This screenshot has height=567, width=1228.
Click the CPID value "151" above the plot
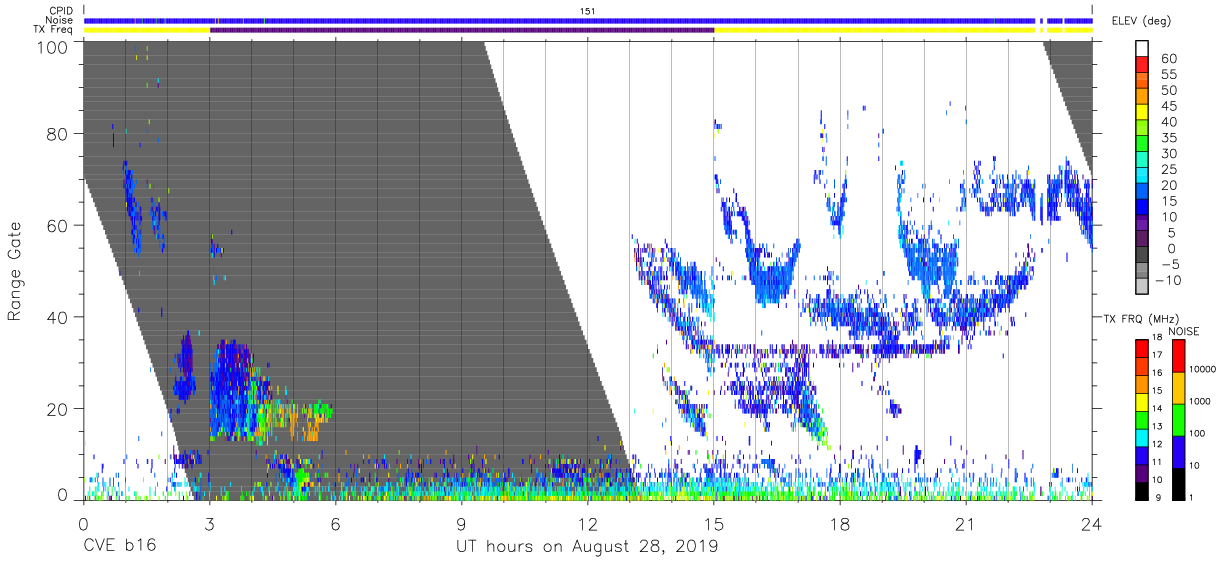588,11
